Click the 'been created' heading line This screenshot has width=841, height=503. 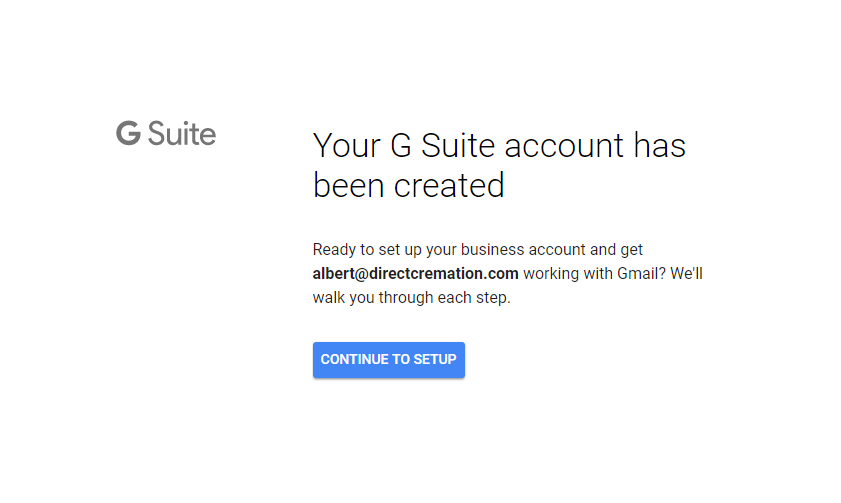(x=408, y=186)
